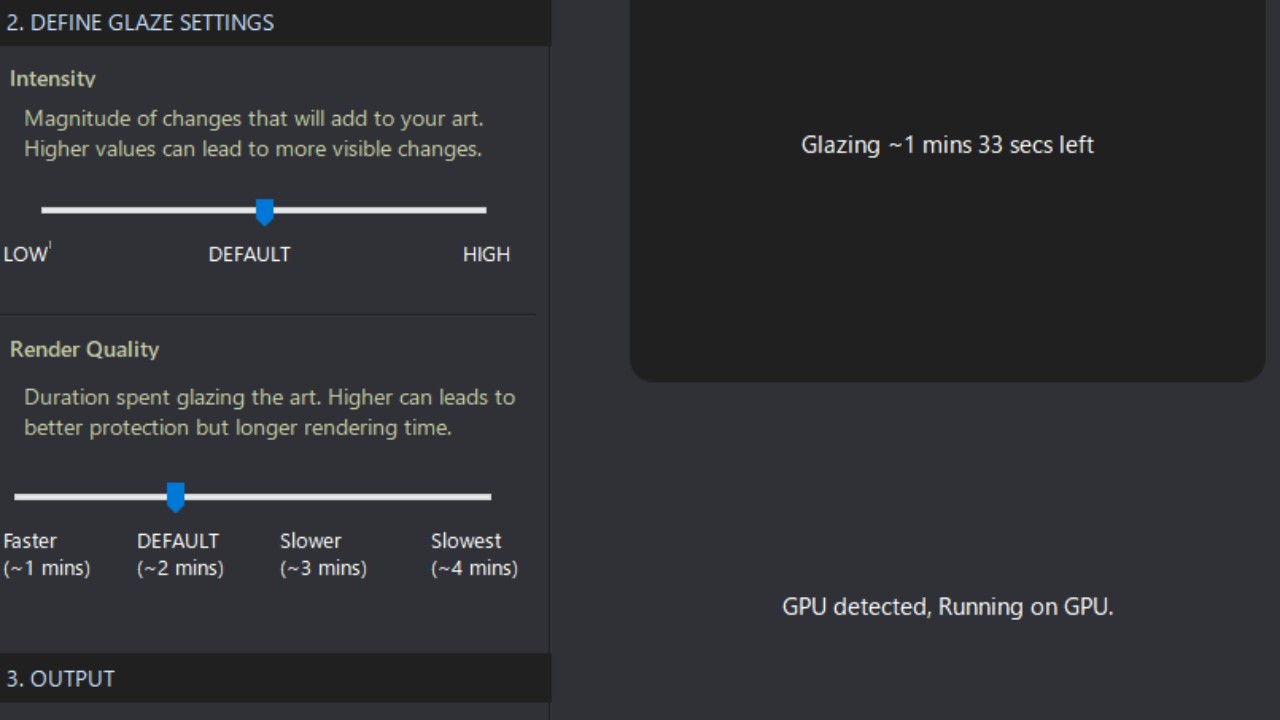Click the Intensity slider handle
The height and width of the screenshot is (720, 1280).
[264, 211]
